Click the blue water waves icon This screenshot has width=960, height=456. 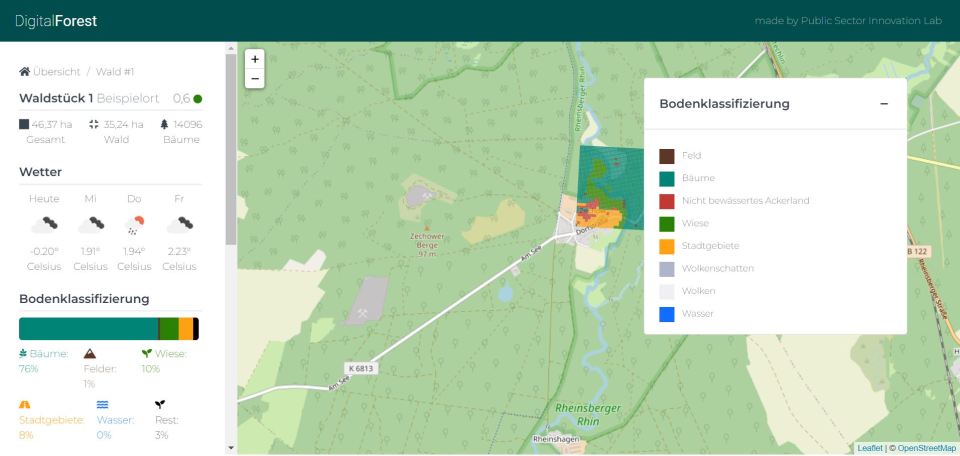click(103, 405)
